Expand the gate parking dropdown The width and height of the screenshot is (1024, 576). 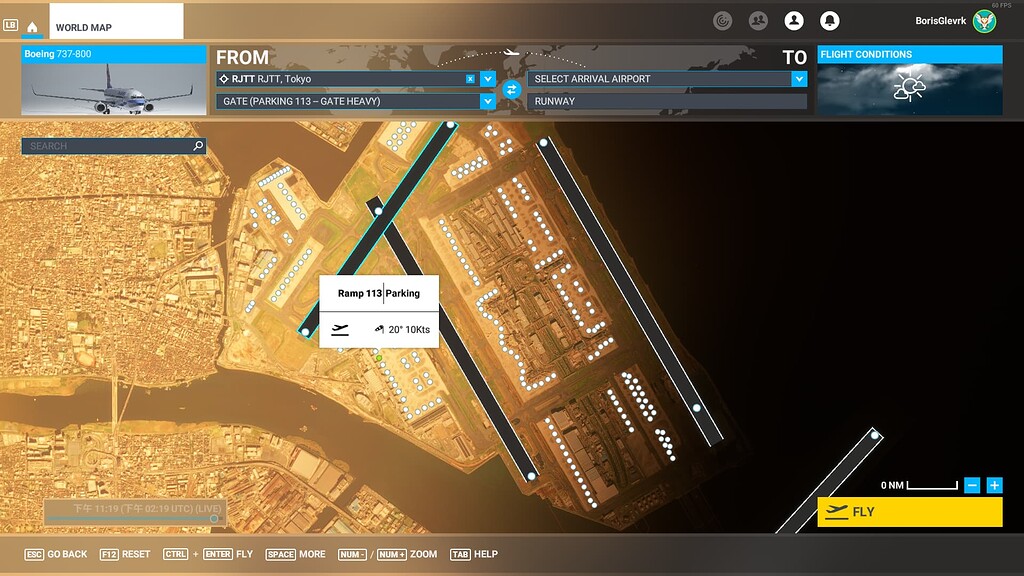click(x=488, y=101)
